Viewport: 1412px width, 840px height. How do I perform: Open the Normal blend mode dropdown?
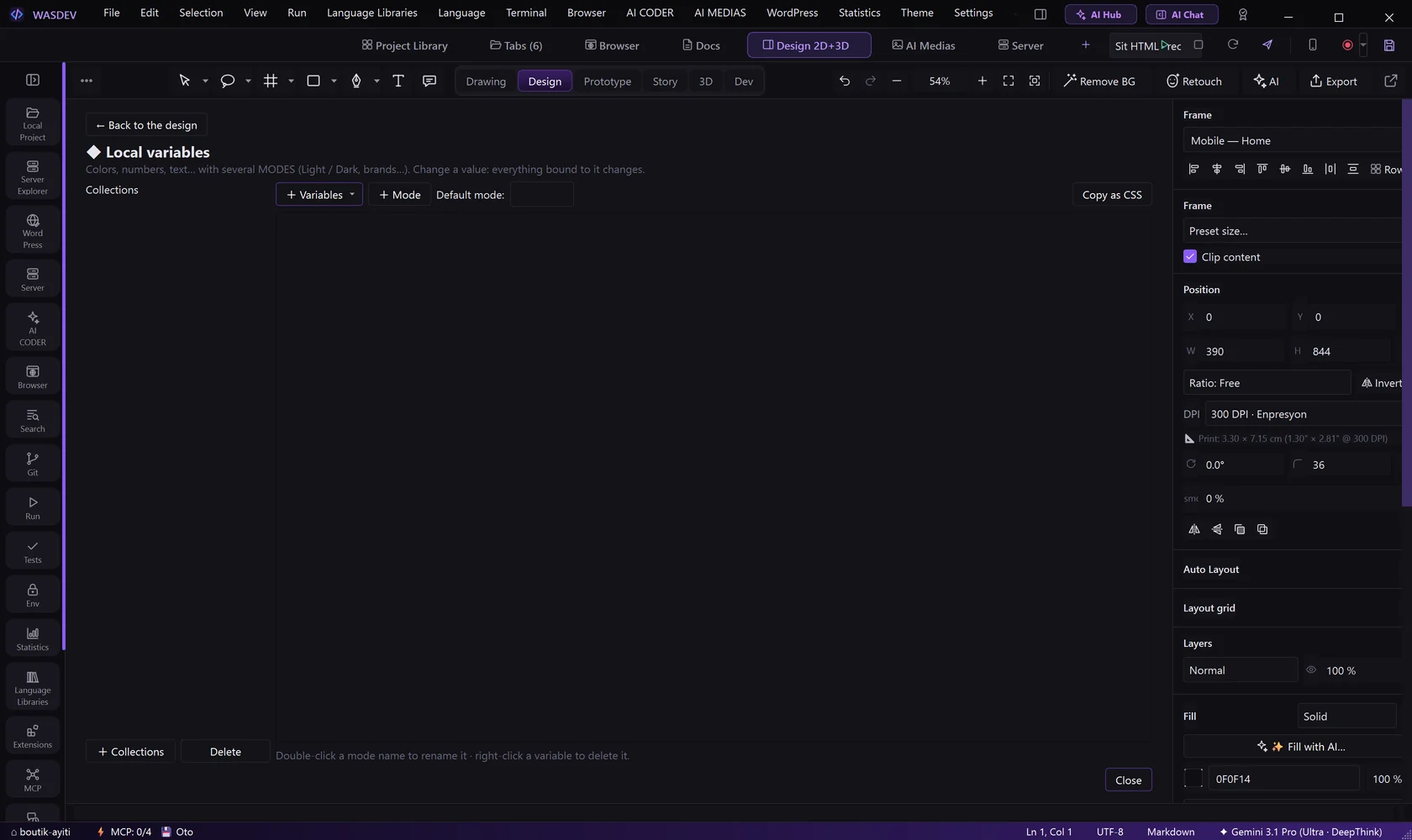tap(1241, 670)
